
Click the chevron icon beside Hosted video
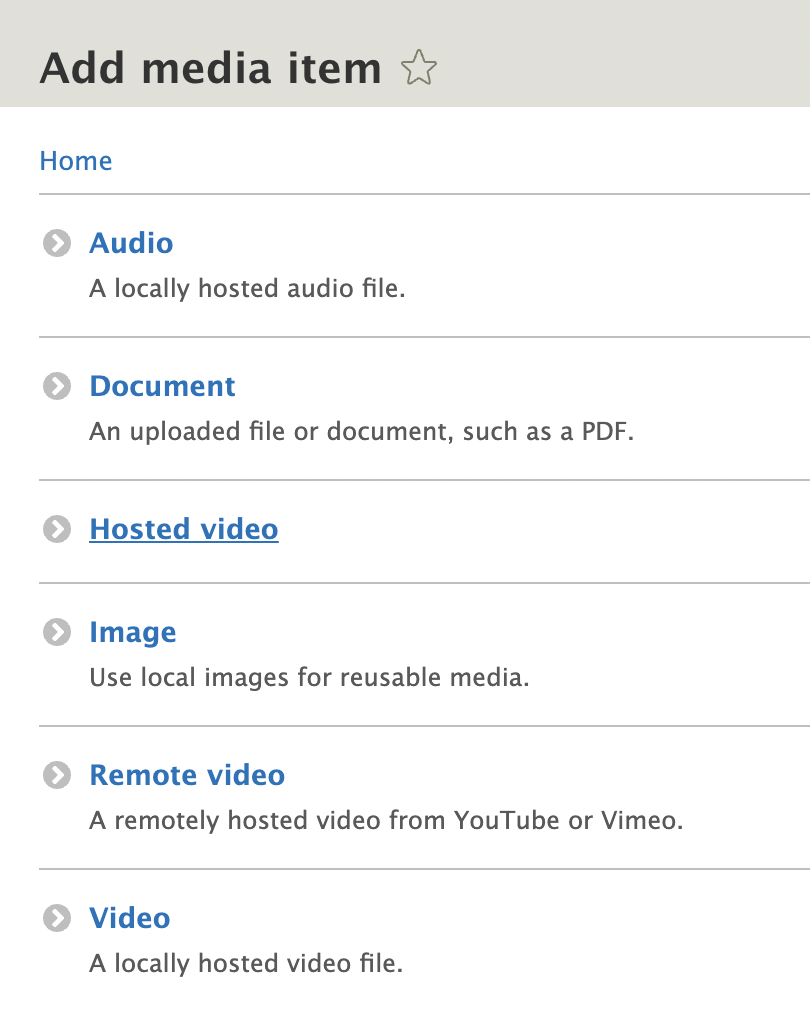coord(57,529)
